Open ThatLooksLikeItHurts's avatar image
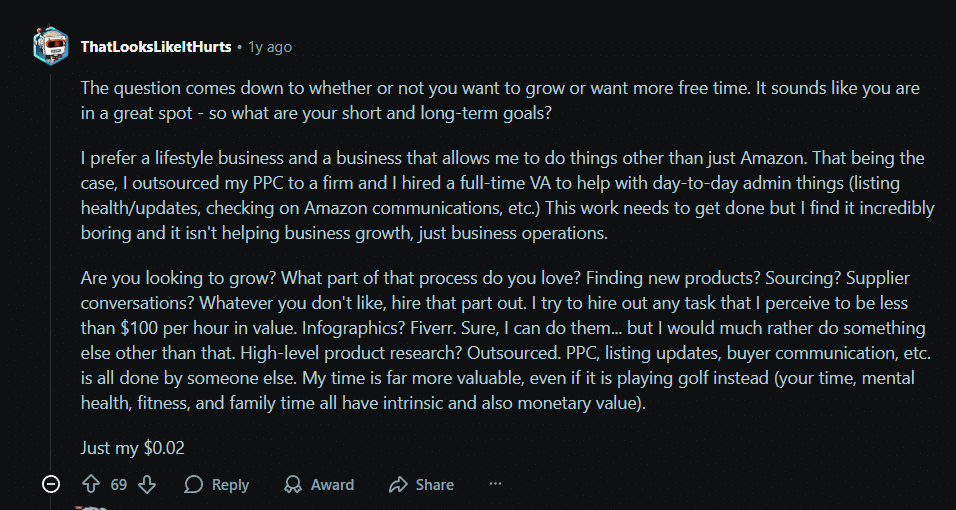 tap(50, 46)
